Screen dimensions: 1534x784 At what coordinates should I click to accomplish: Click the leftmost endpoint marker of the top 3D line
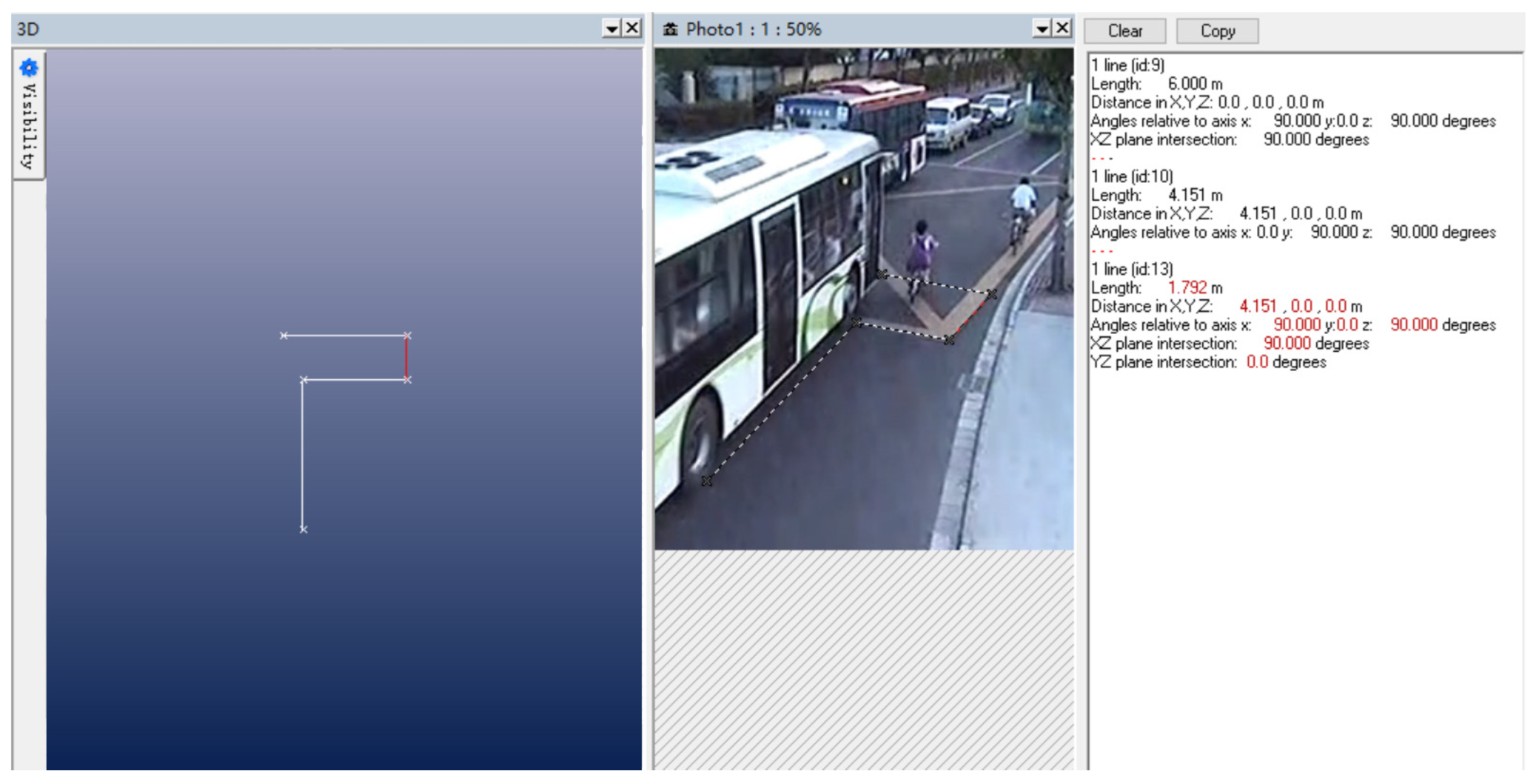(x=284, y=336)
